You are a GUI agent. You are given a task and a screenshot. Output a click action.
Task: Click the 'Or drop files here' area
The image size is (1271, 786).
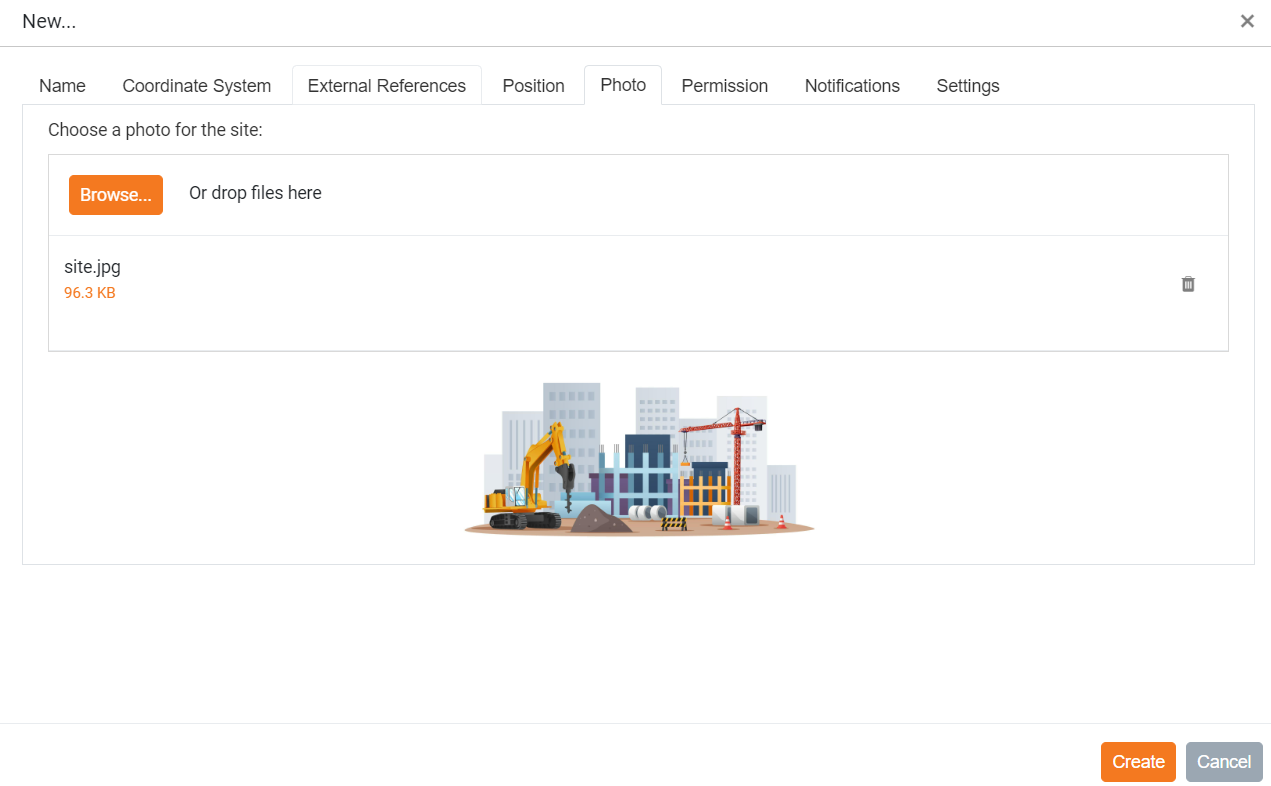255,193
